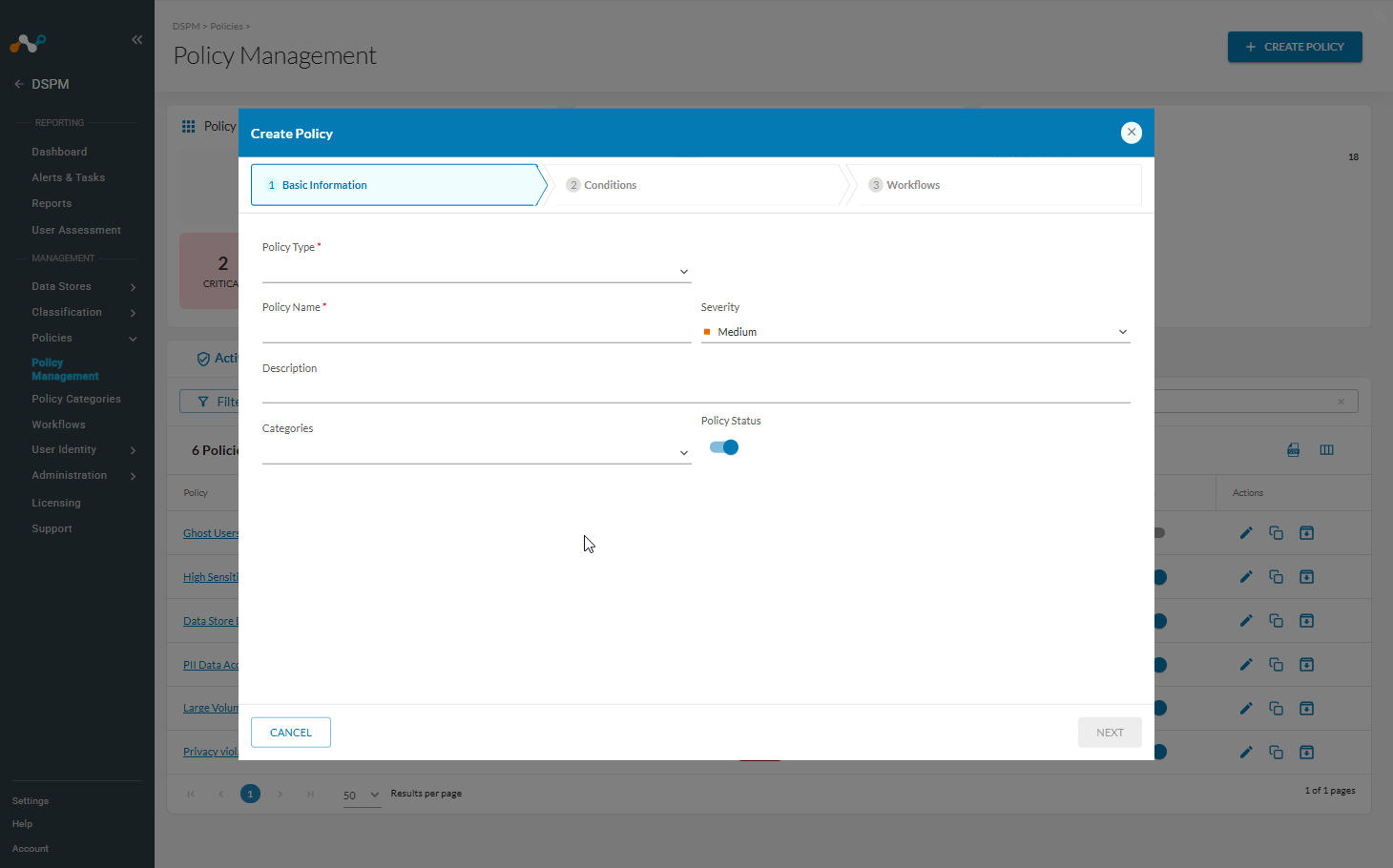Viewport: 1393px width, 868px height.
Task: Click archive icon in Privacy viol row
Action: pyautogui.click(x=1307, y=753)
